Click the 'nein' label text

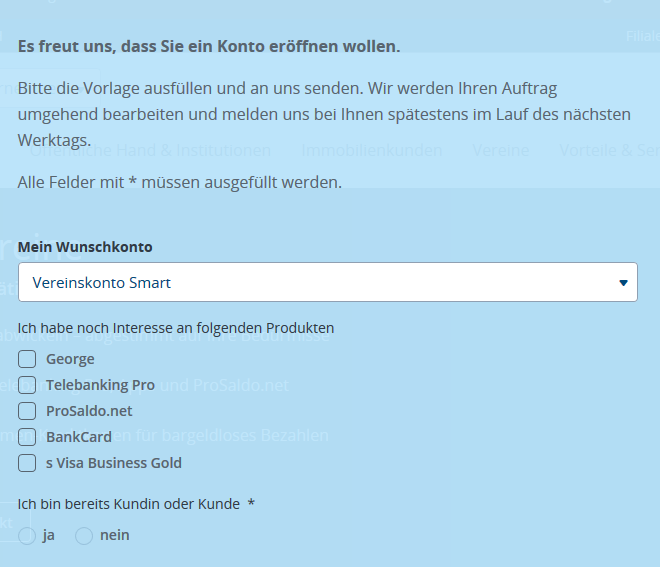pyautogui.click(x=115, y=535)
